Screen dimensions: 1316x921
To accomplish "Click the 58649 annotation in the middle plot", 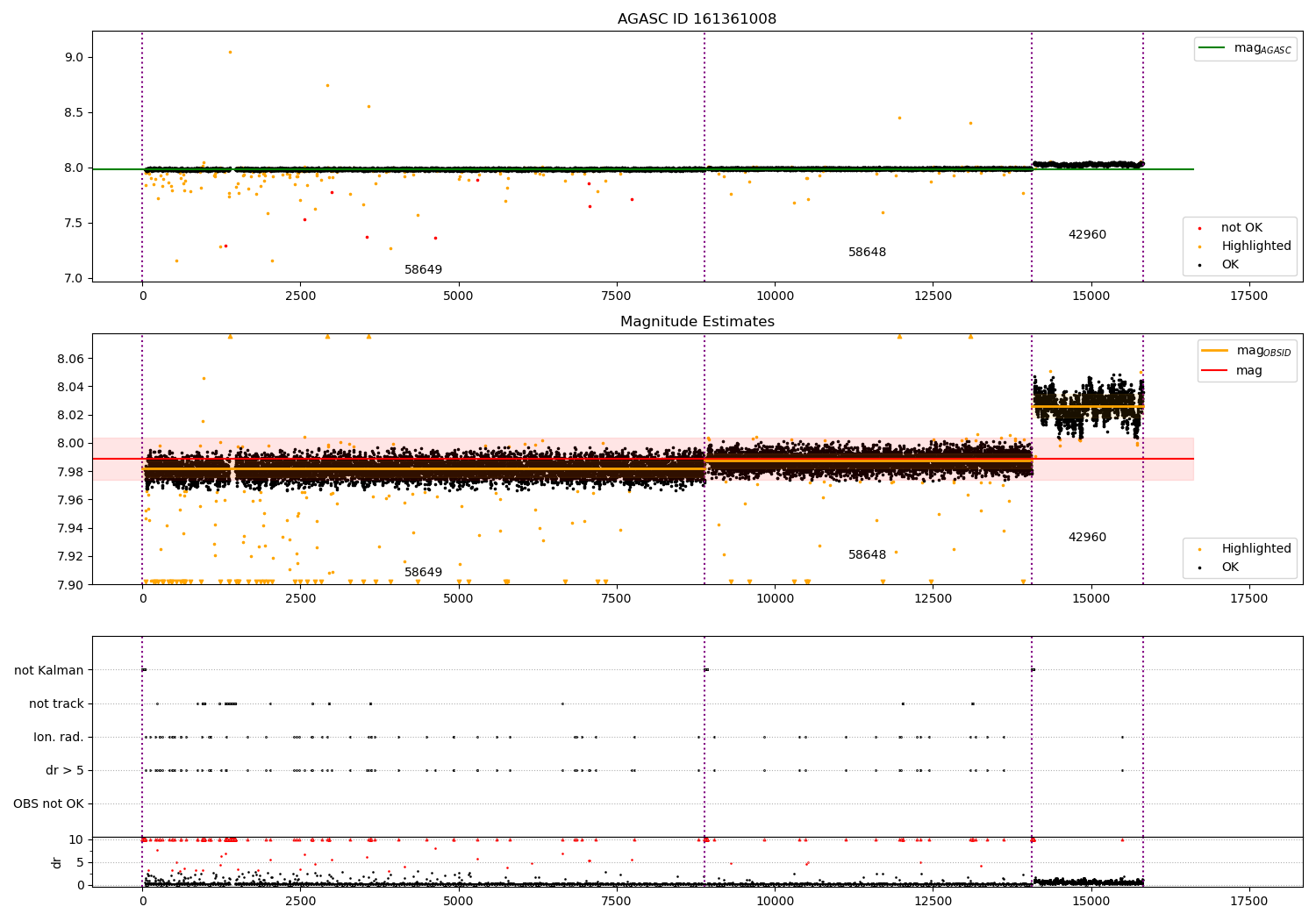I will click(x=423, y=573).
